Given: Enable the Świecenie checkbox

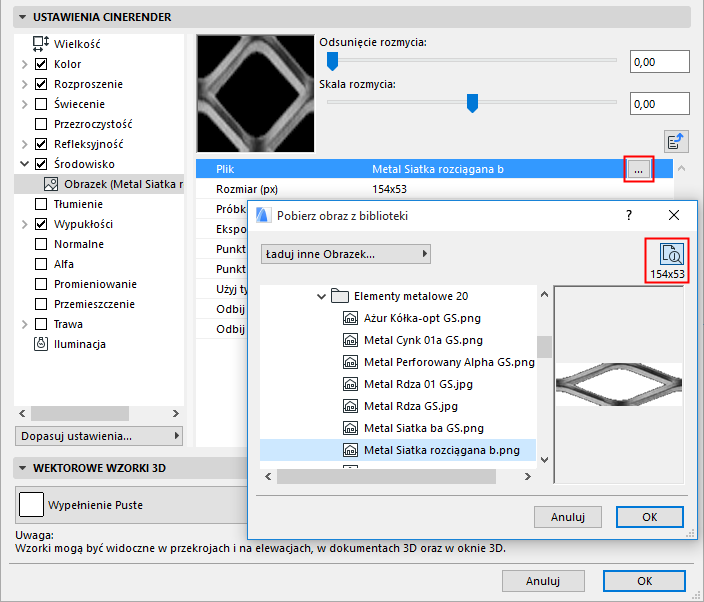Looking at the screenshot, I should pos(41,104).
